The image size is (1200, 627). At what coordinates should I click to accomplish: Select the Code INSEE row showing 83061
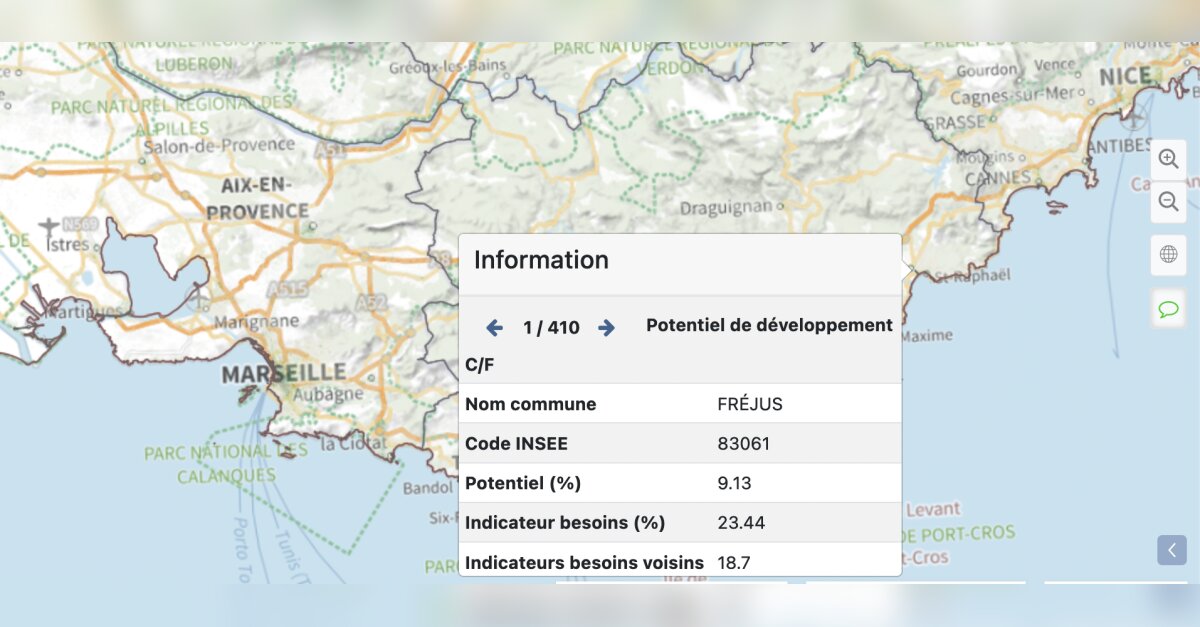coord(680,443)
